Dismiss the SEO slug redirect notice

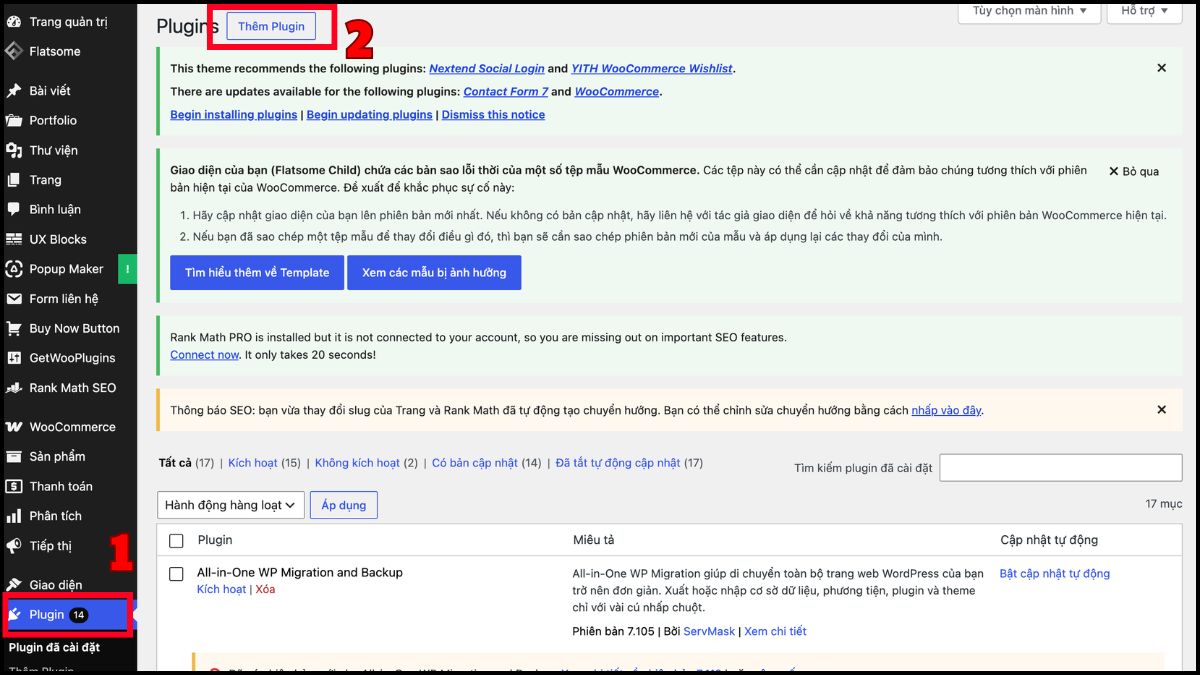[x=1161, y=410]
